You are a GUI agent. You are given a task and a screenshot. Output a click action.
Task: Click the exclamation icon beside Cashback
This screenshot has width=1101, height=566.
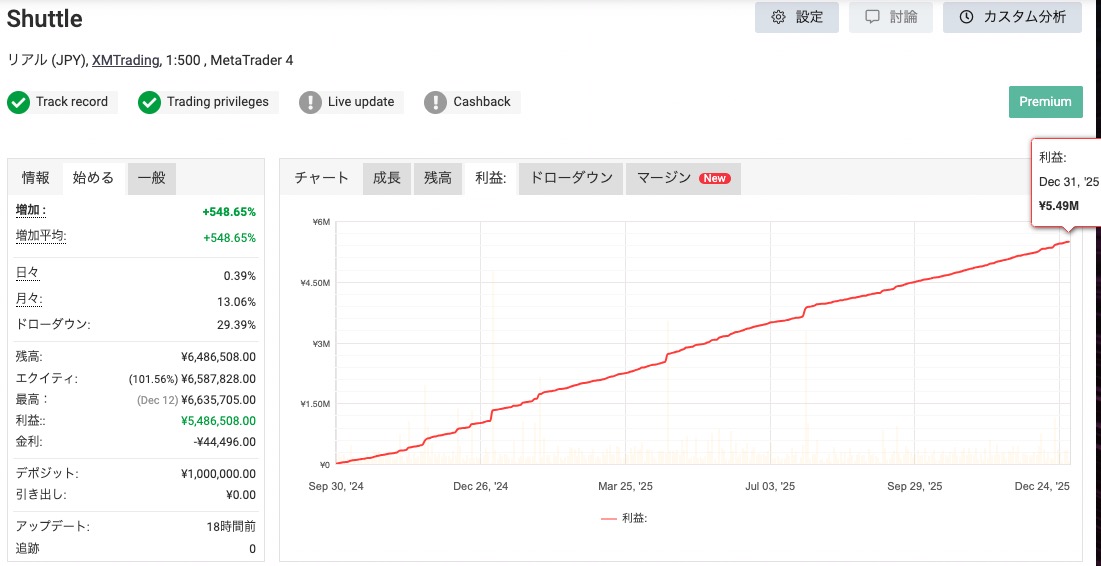tap(435, 102)
